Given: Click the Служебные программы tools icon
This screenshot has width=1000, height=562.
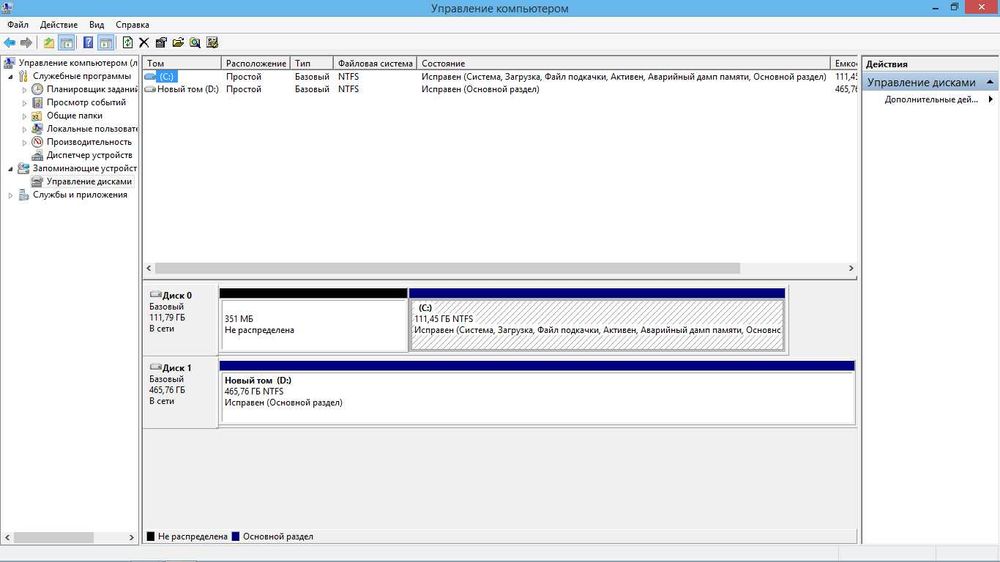Looking at the screenshot, I should (24, 76).
